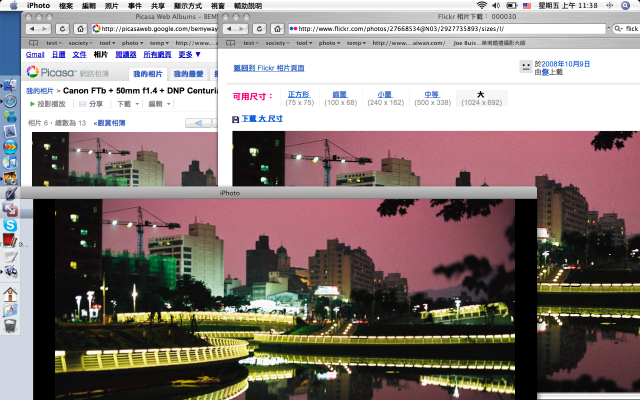This screenshot has height=400, width=640.
Task: Open the 編輯 menu in menu bar
Action: point(89,6)
